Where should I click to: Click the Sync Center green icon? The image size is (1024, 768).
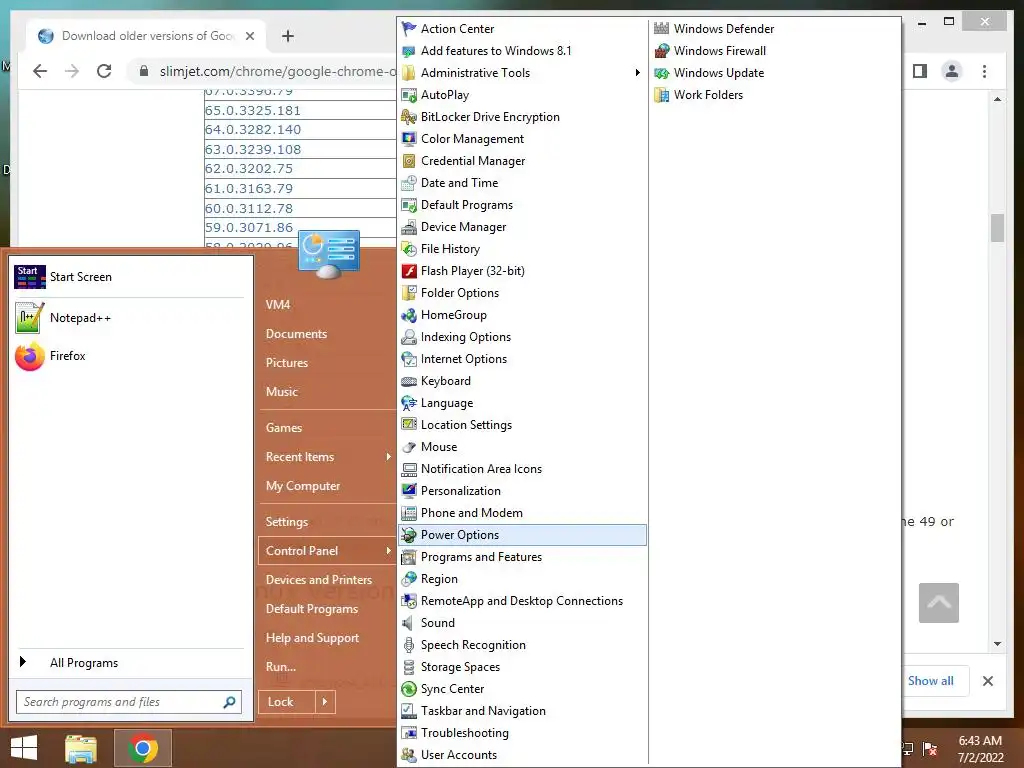point(409,689)
